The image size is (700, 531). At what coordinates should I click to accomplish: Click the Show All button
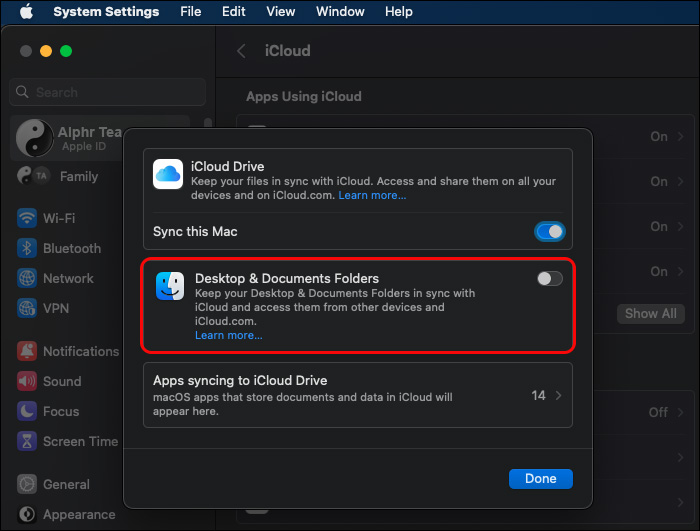click(x=650, y=313)
